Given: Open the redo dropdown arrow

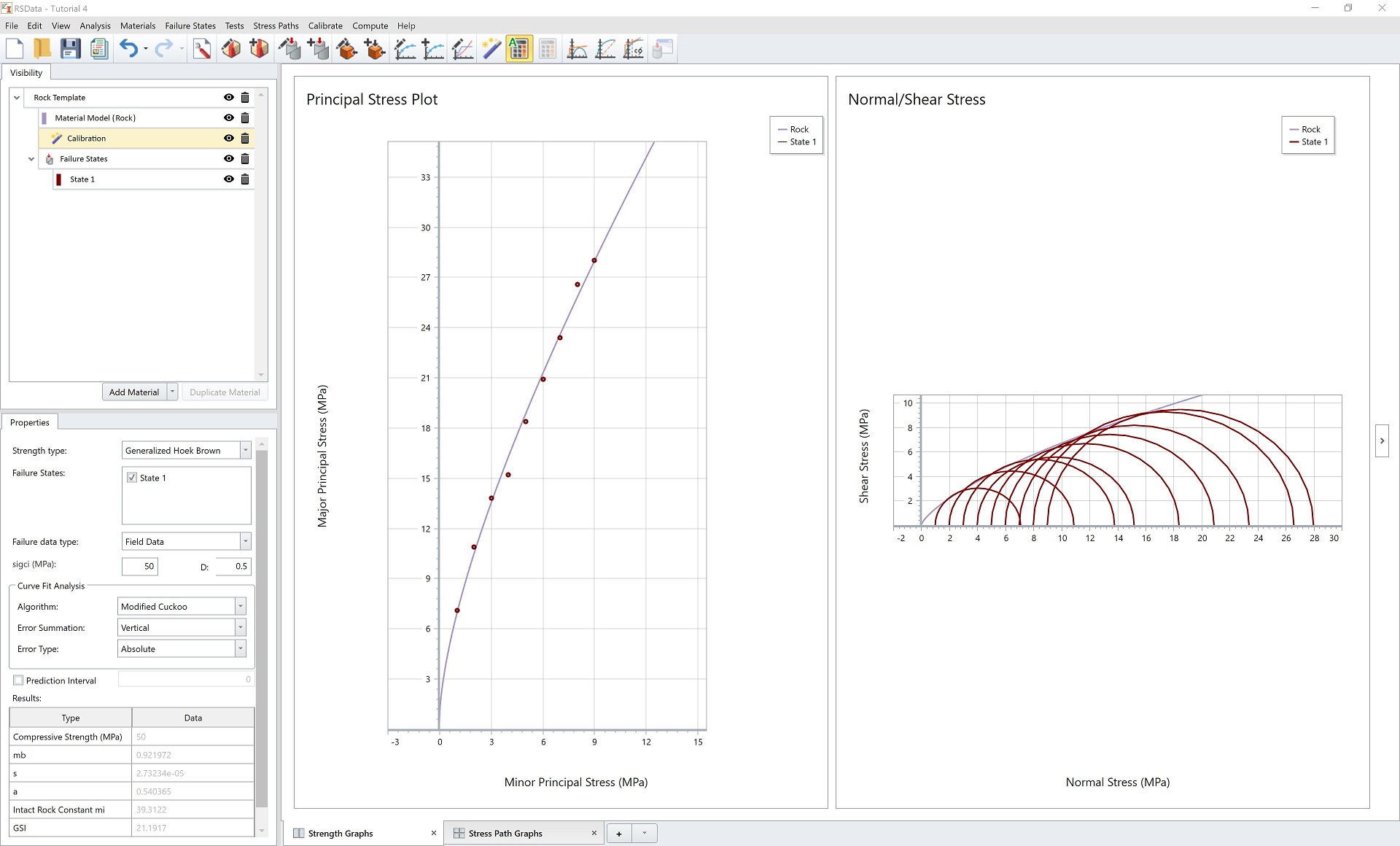Looking at the screenshot, I should pyautogui.click(x=180, y=48).
